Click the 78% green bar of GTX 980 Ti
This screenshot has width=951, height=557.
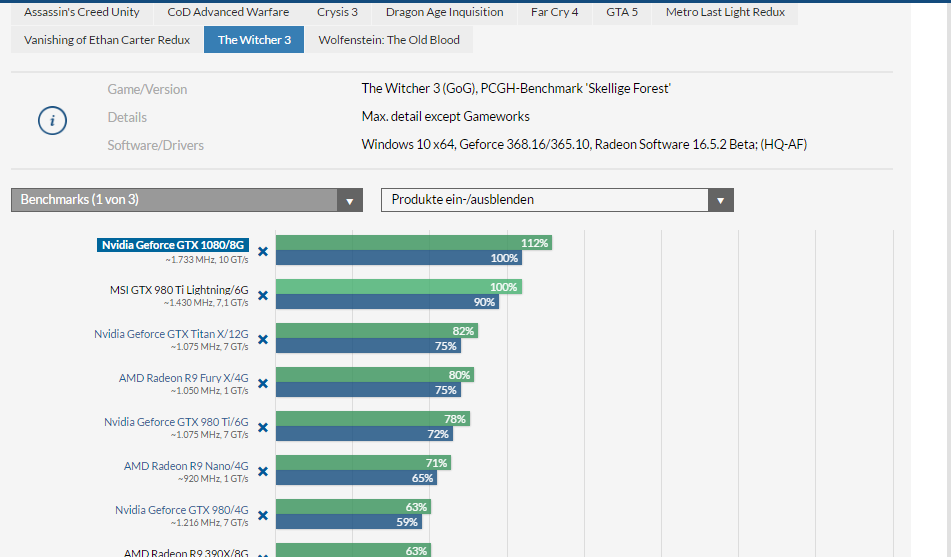point(373,419)
